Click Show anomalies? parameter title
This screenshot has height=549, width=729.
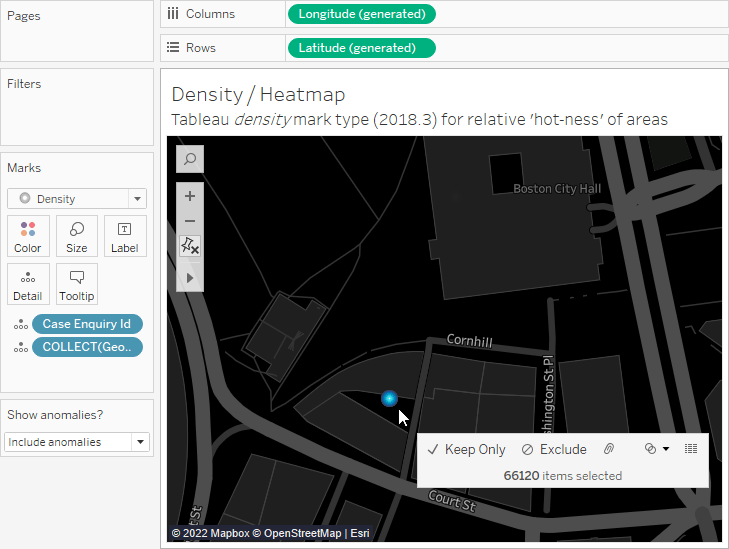tap(55, 415)
